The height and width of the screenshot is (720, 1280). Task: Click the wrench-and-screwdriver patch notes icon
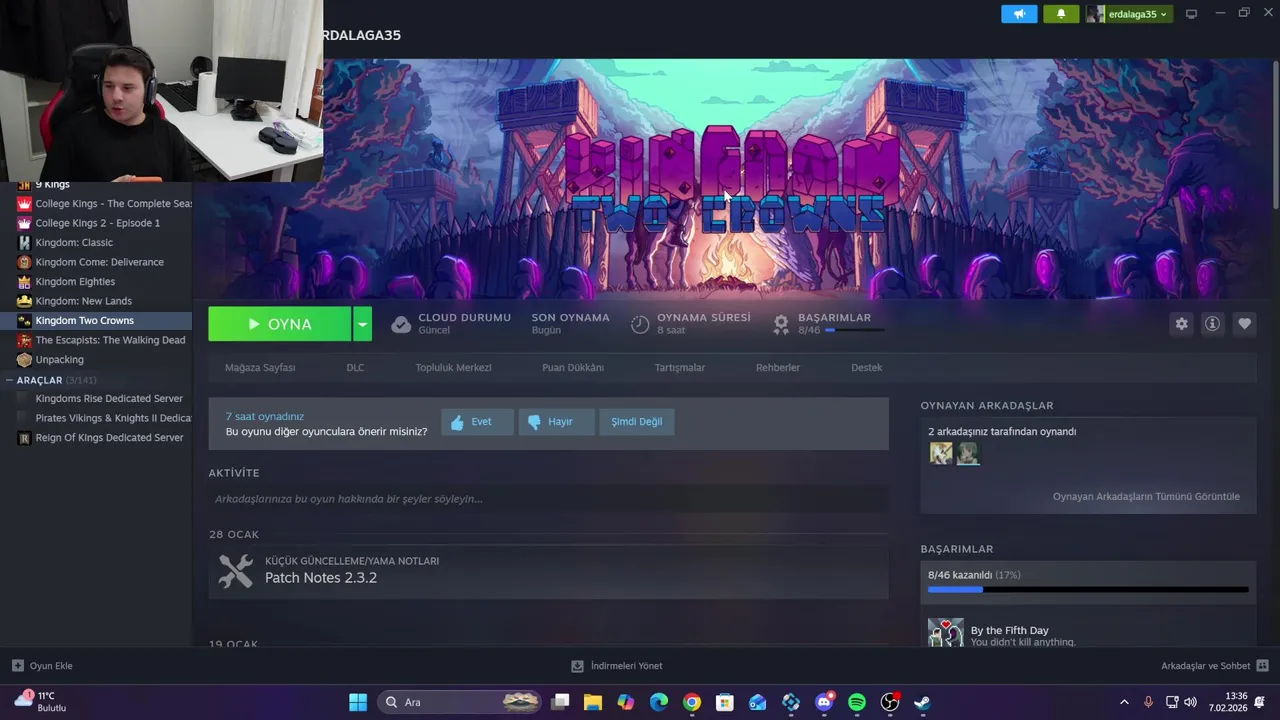(236, 571)
